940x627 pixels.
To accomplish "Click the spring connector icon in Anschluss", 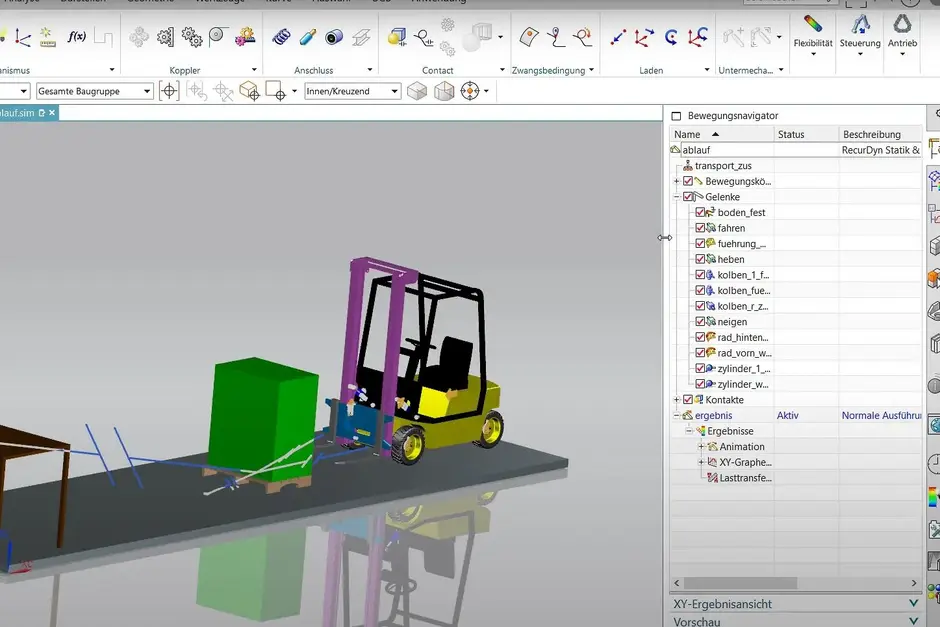I will (282, 37).
